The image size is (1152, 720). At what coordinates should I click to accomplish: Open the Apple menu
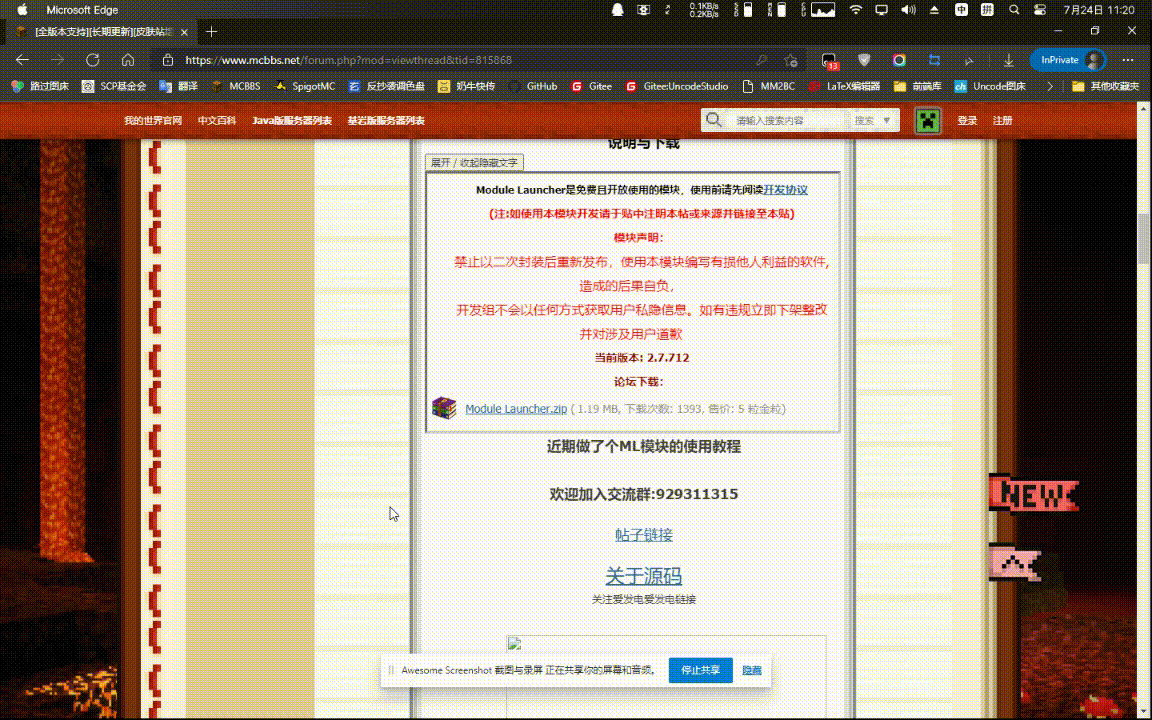(21, 10)
